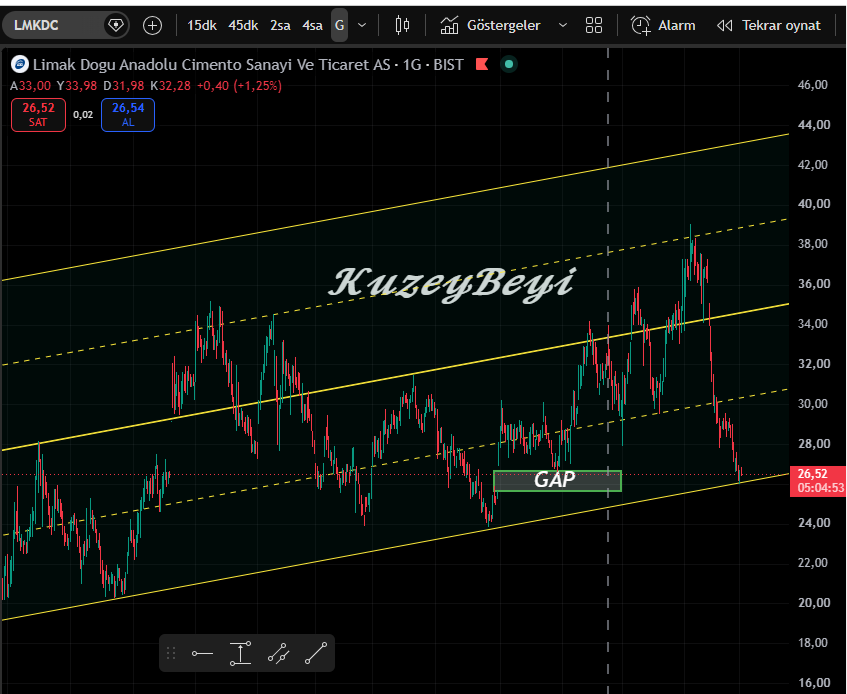Create an Alarm for this chart
This screenshot has width=847, height=694.
pyautogui.click(x=663, y=25)
